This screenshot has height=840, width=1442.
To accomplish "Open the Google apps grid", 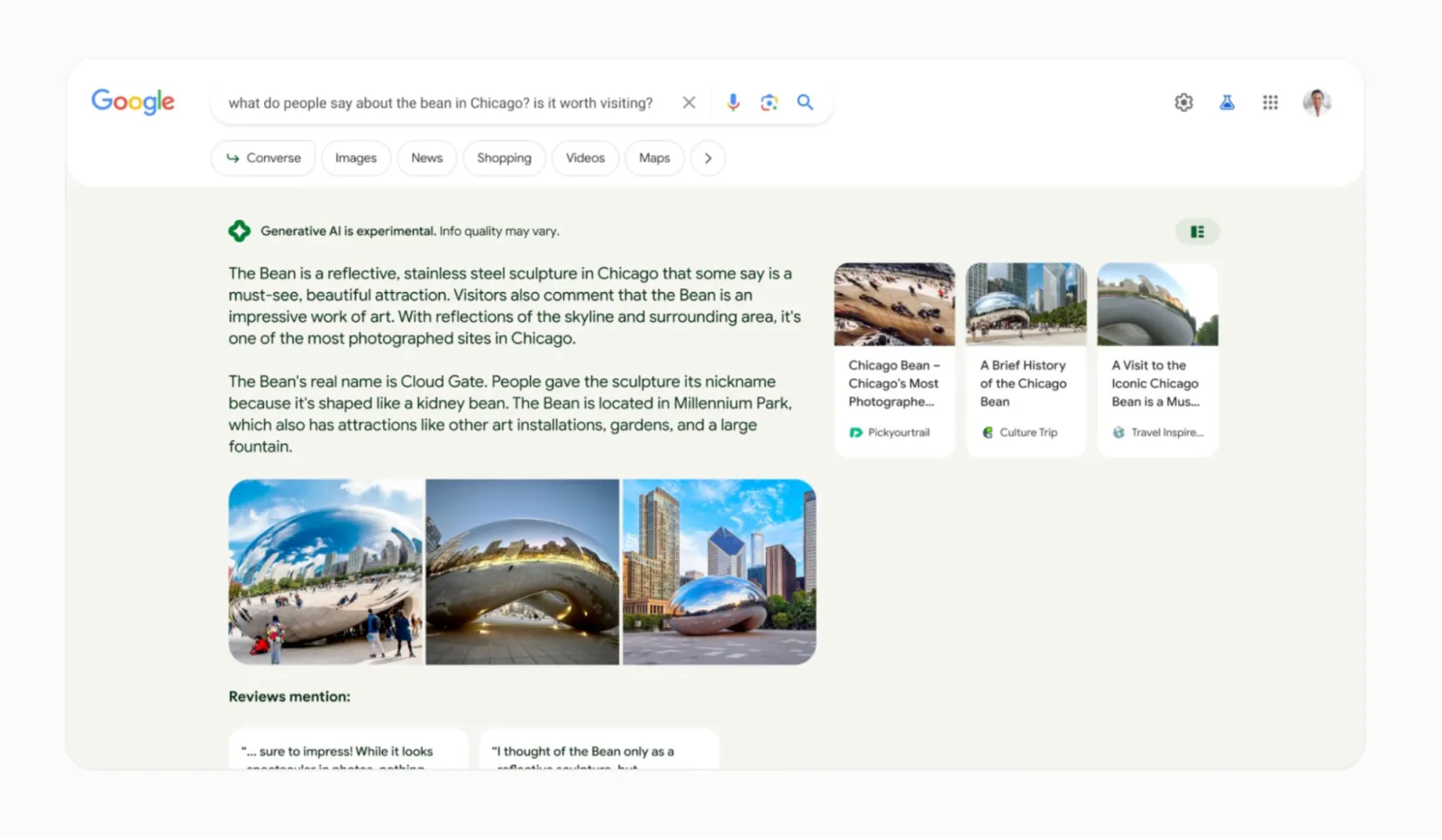I will click(1271, 102).
